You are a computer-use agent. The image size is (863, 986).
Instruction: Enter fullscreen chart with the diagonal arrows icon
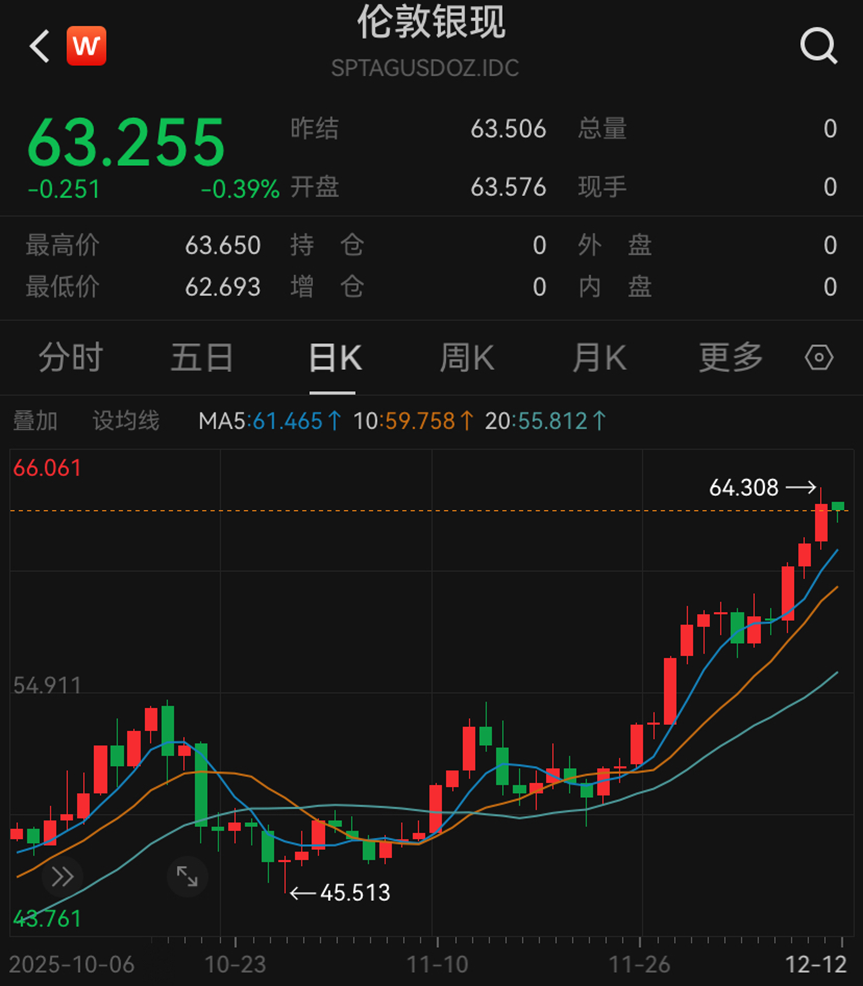[186, 876]
